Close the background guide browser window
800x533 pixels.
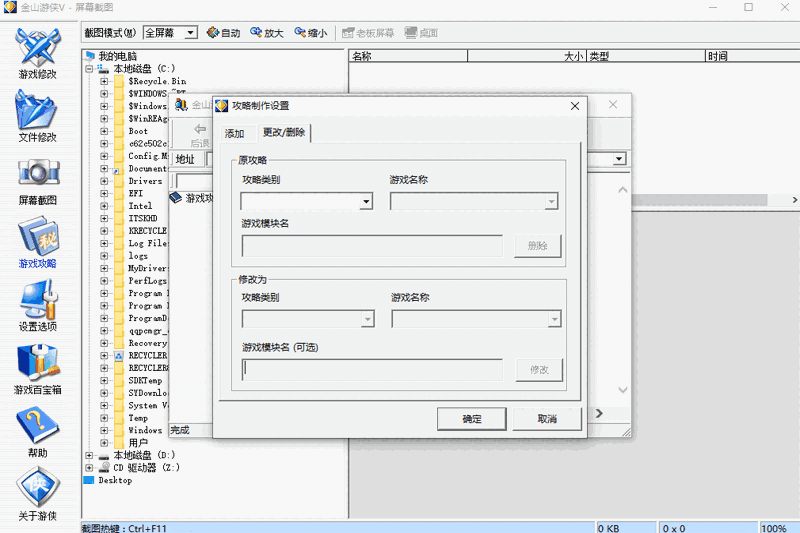point(613,104)
